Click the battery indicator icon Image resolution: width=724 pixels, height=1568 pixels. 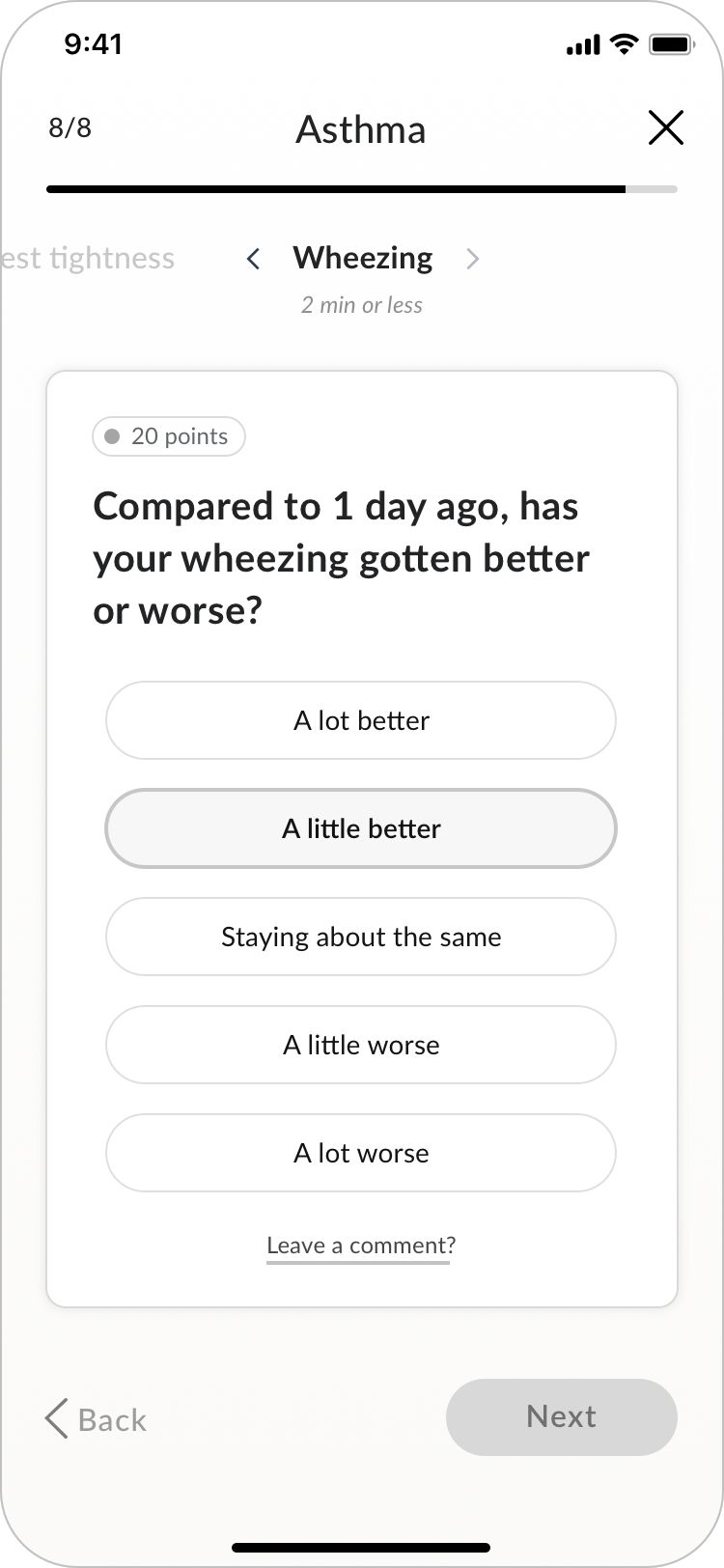point(670,42)
